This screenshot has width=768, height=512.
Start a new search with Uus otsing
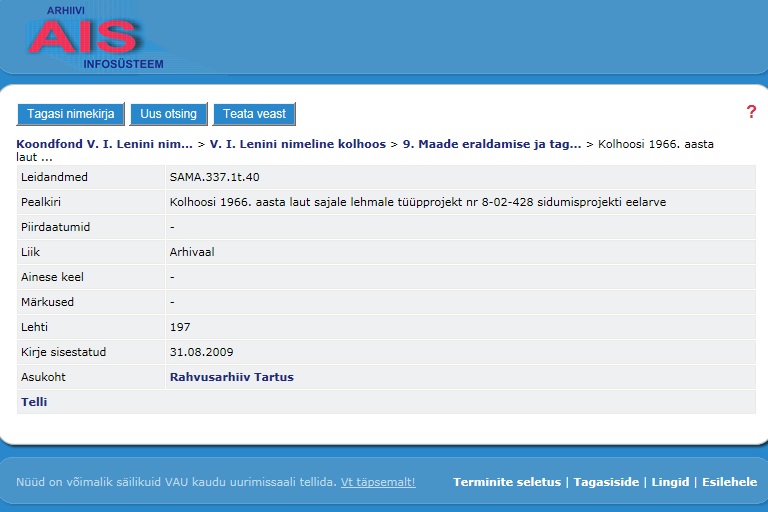[x=169, y=114]
